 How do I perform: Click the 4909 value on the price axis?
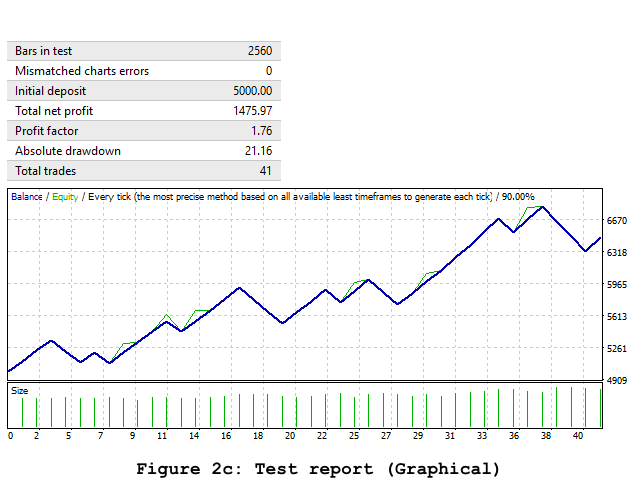tap(617, 380)
